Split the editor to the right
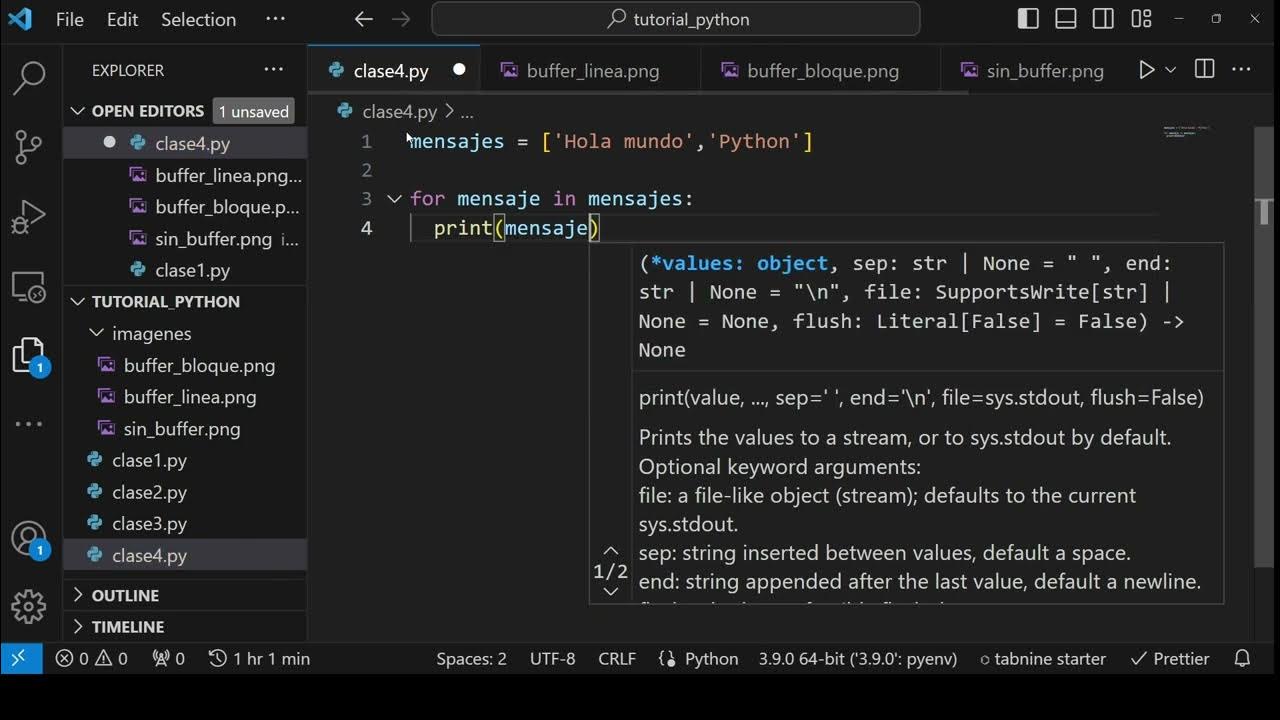 click(1205, 70)
